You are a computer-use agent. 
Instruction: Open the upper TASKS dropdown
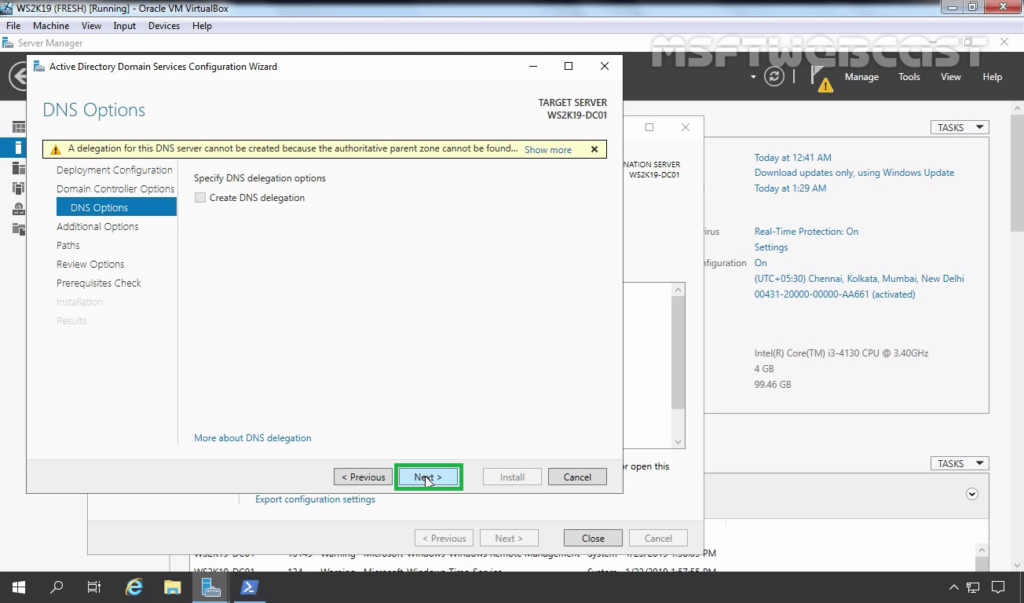[959, 127]
